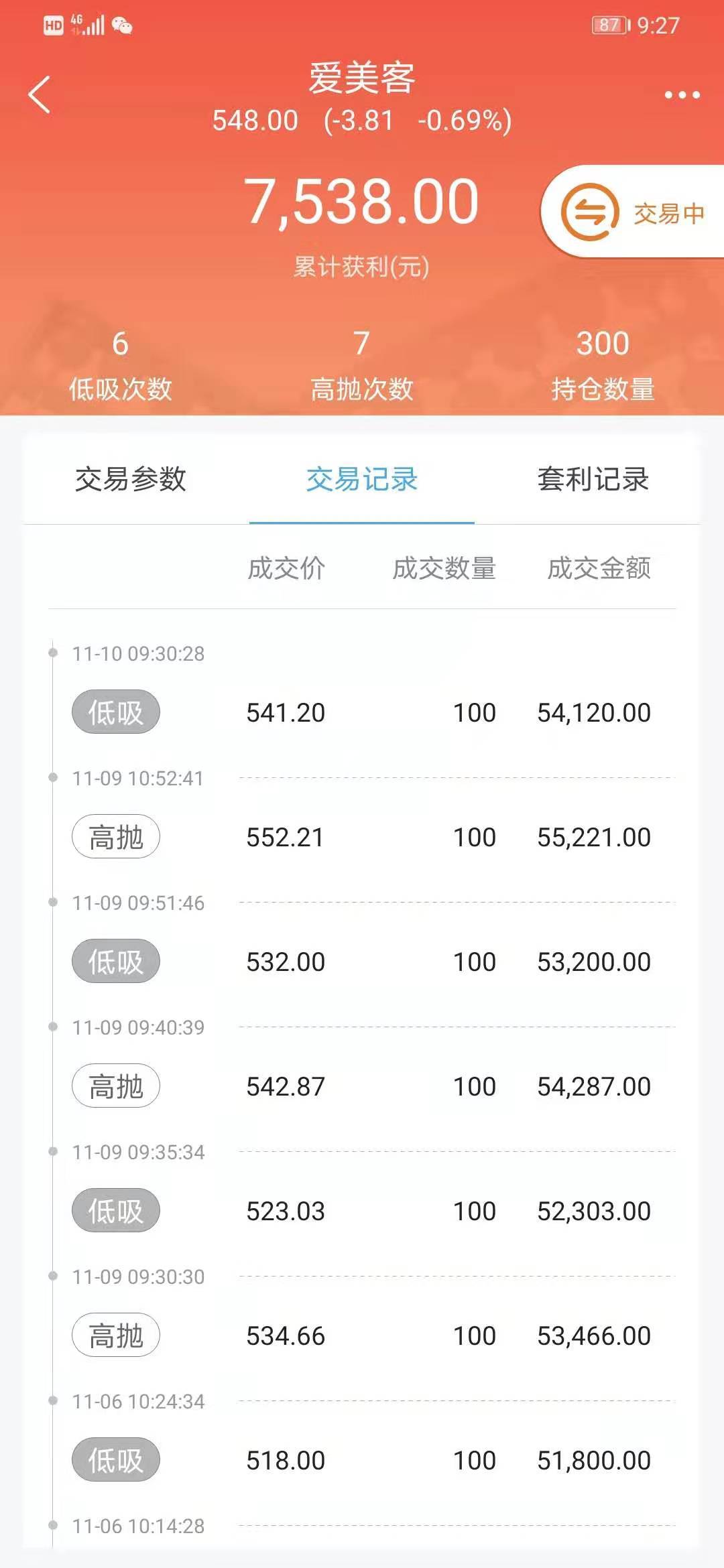
Task: Toggle the 交易中 trading status button
Action: click(x=668, y=214)
